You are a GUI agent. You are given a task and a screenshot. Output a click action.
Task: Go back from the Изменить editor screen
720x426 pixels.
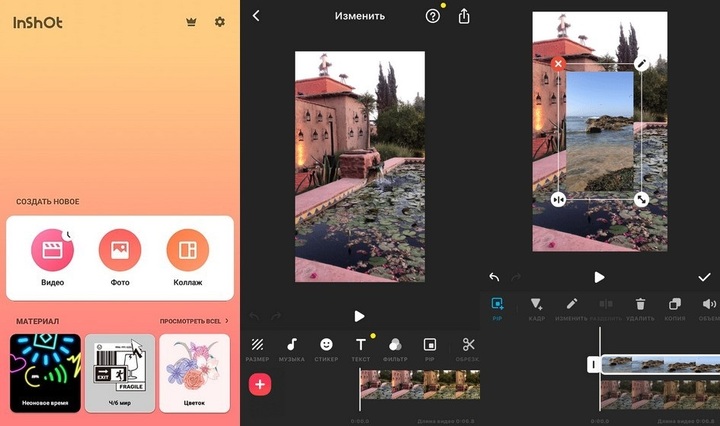tap(256, 16)
